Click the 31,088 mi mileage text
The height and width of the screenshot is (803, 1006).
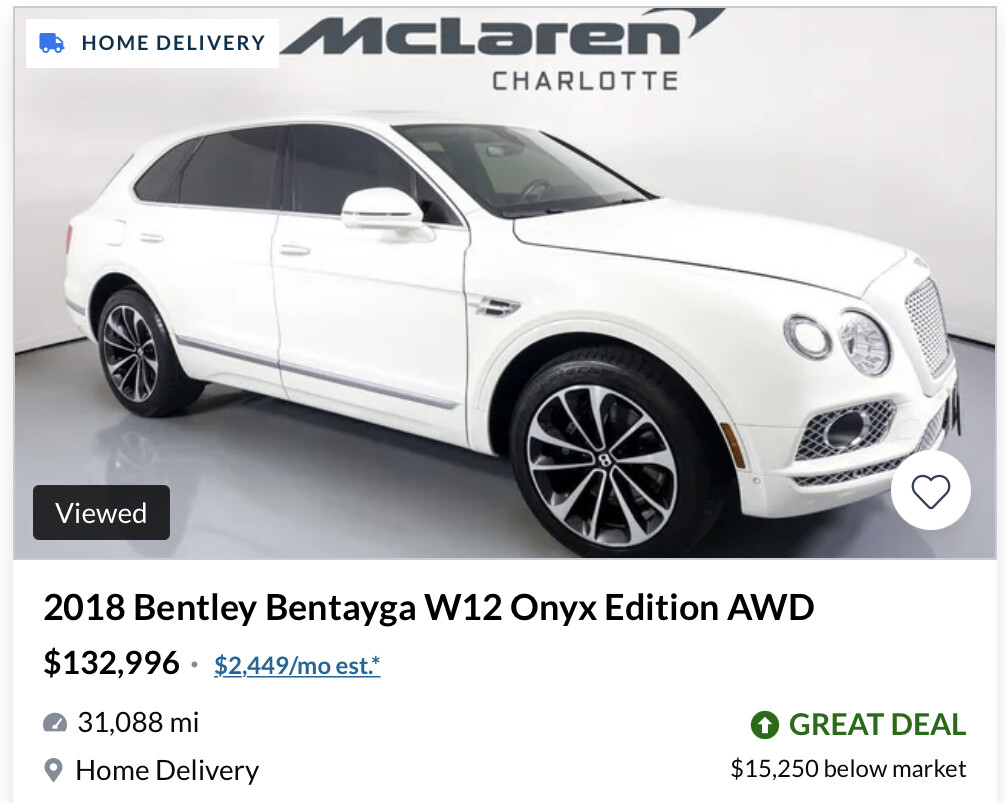pyautogui.click(x=138, y=723)
